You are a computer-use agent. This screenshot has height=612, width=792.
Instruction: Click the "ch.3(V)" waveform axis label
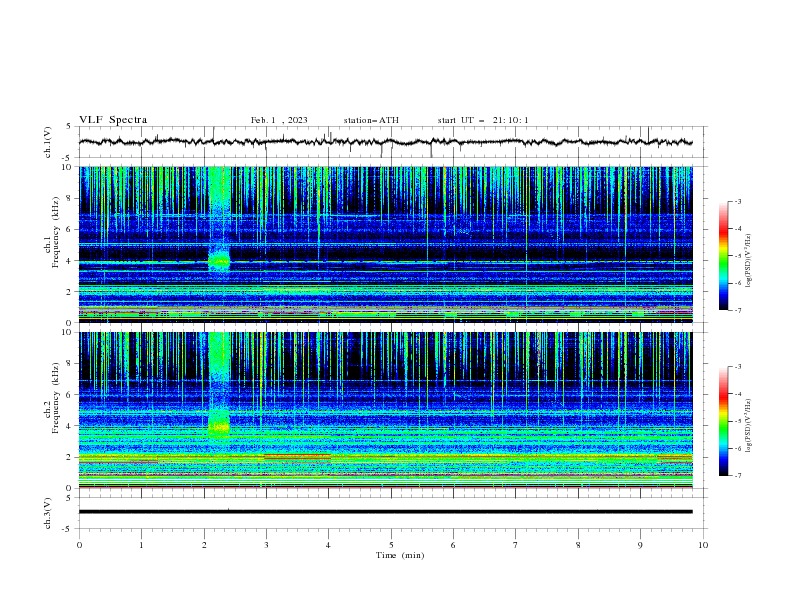point(48,513)
